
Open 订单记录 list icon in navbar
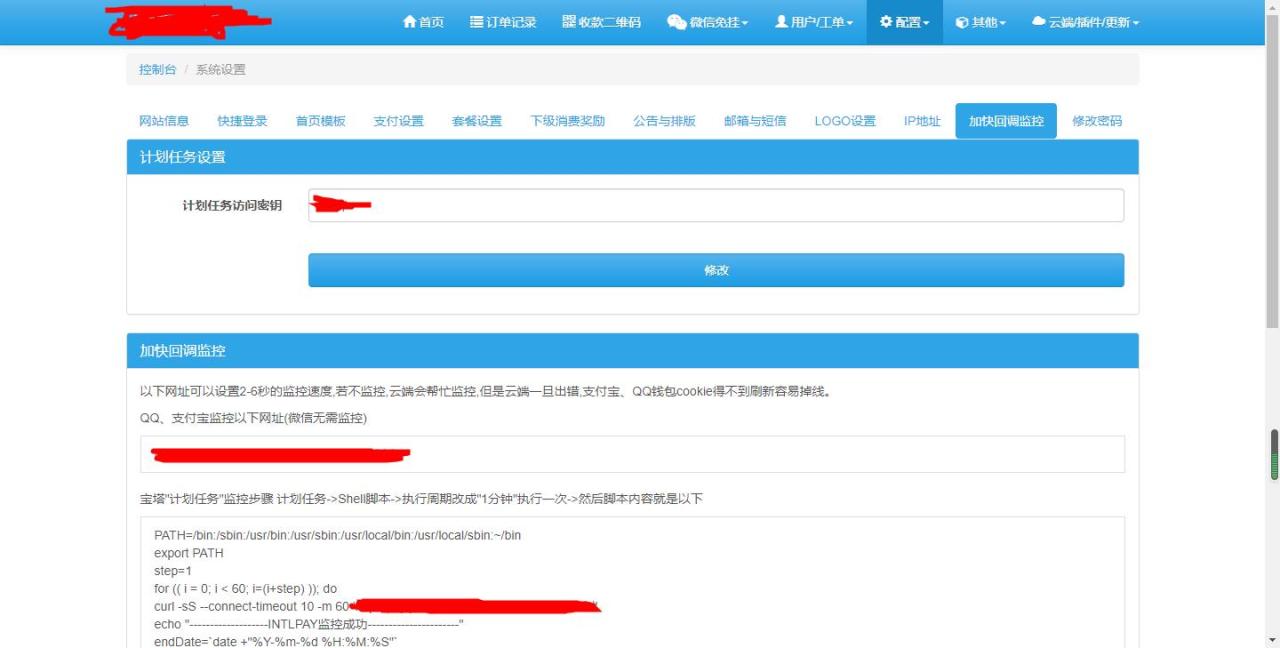(x=477, y=22)
